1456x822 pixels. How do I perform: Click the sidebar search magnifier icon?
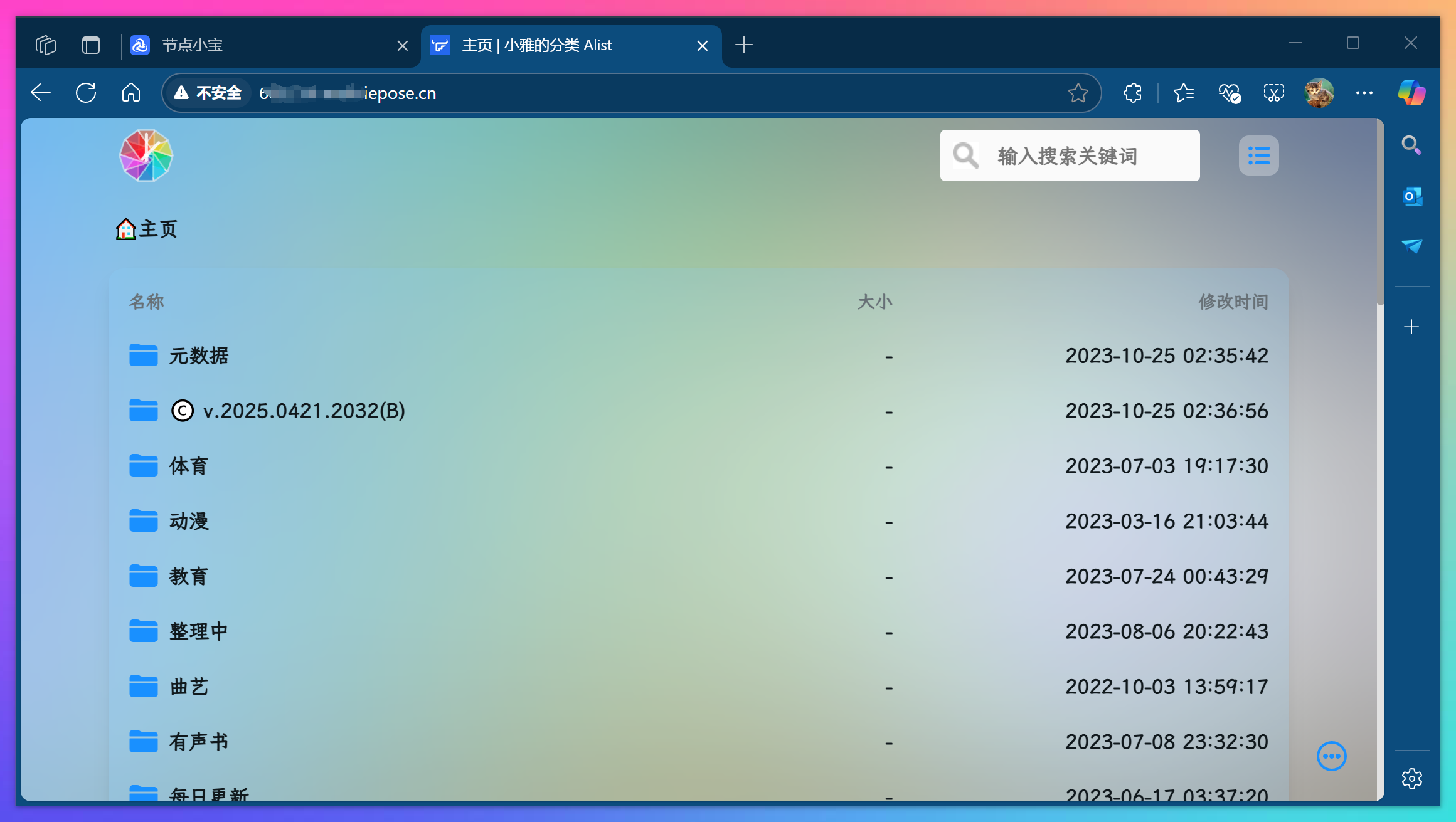(1411, 145)
